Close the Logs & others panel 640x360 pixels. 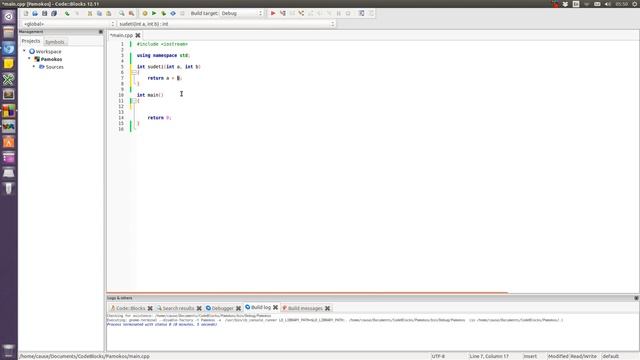[x=636, y=298]
